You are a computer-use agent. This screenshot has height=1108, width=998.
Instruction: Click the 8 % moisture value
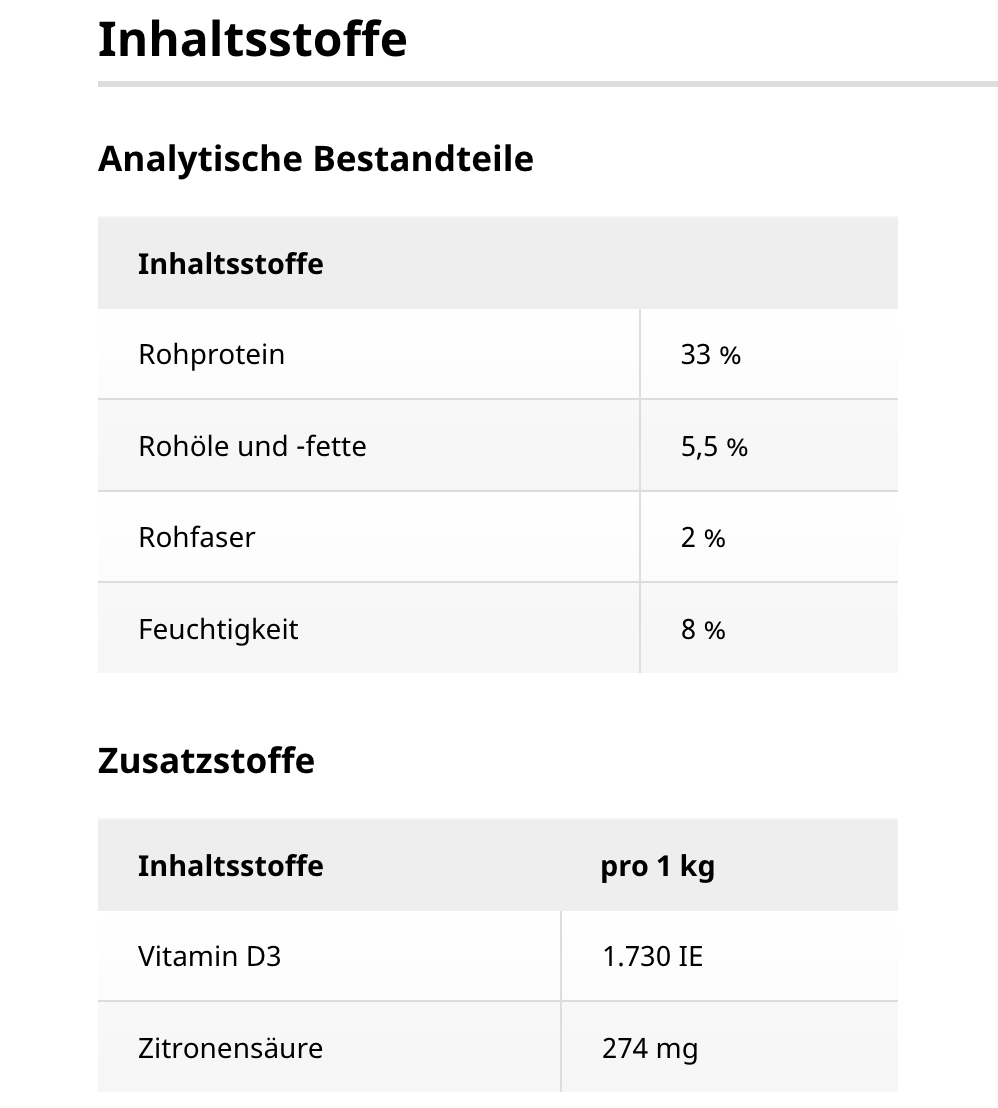click(x=702, y=630)
